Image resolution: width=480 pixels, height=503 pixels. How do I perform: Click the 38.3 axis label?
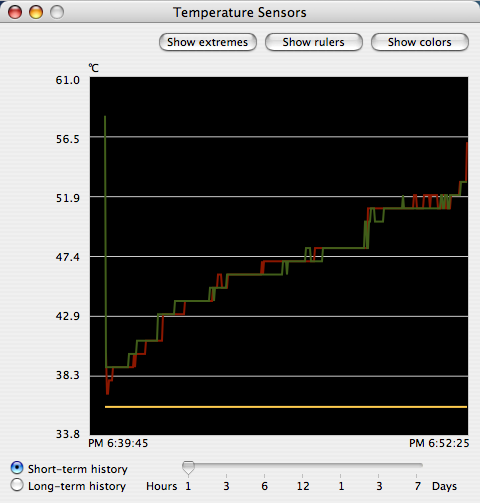coord(68,375)
